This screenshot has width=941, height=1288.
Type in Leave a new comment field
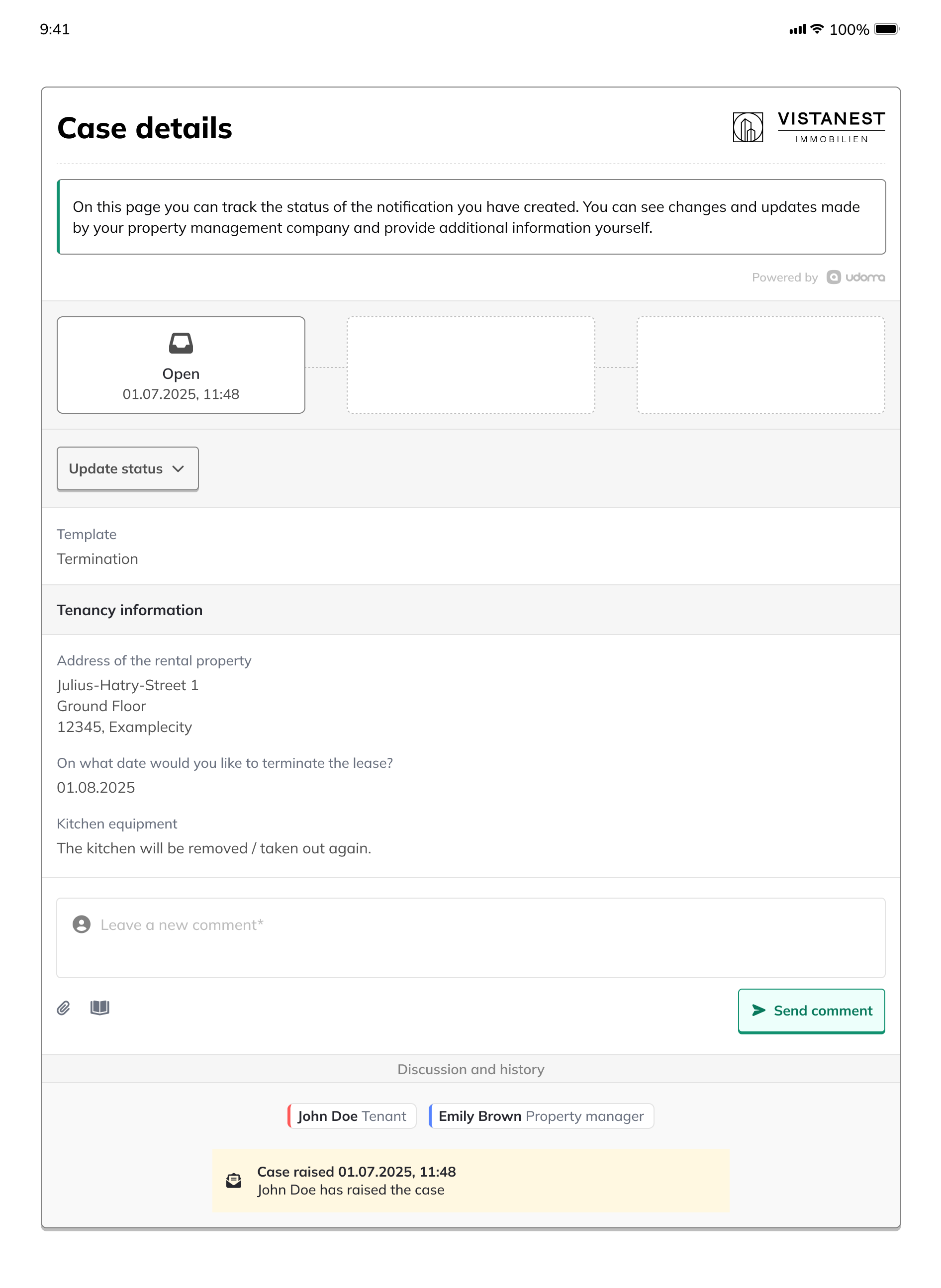click(x=470, y=938)
